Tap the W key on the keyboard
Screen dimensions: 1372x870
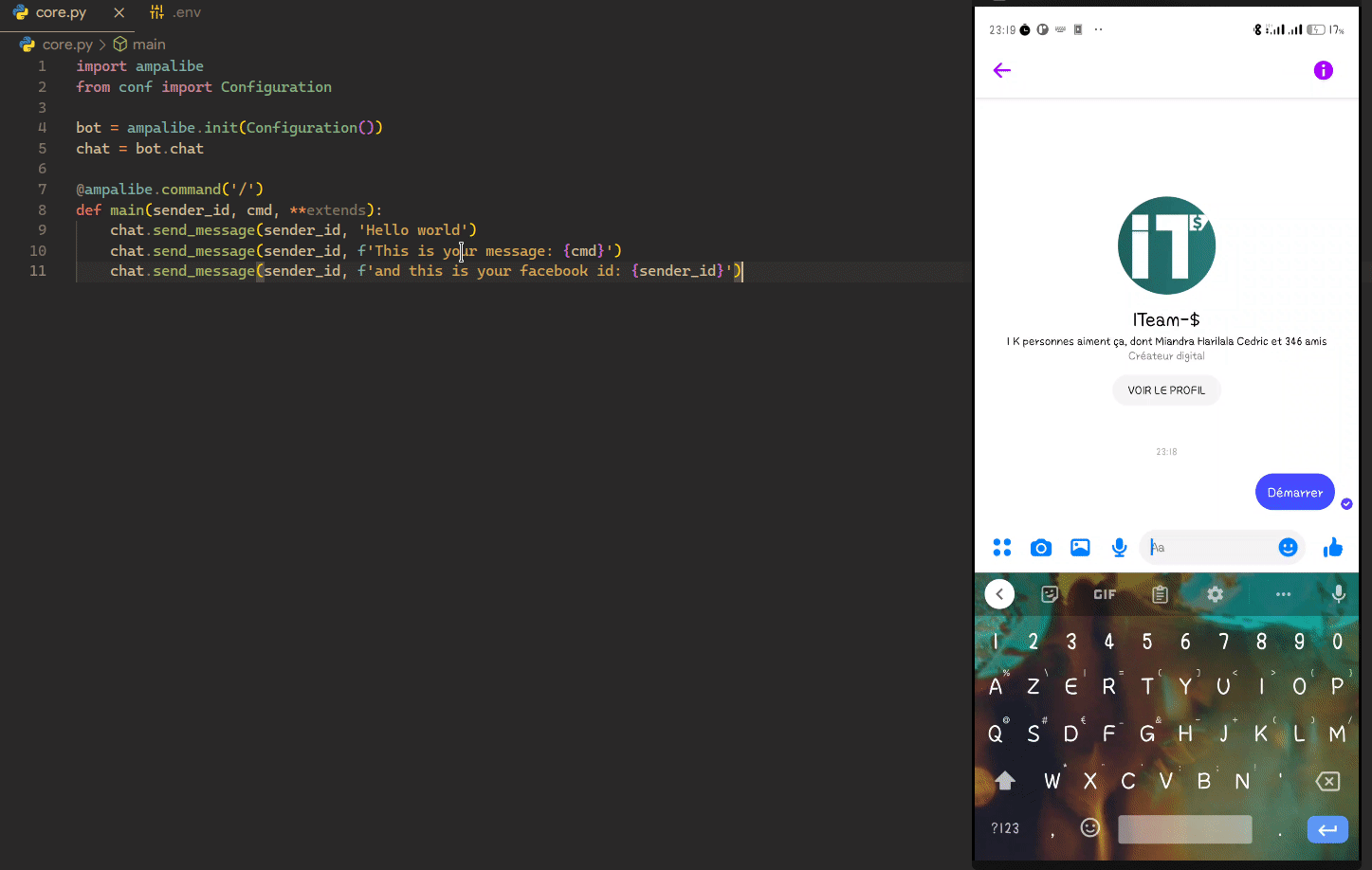pos(1052,781)
